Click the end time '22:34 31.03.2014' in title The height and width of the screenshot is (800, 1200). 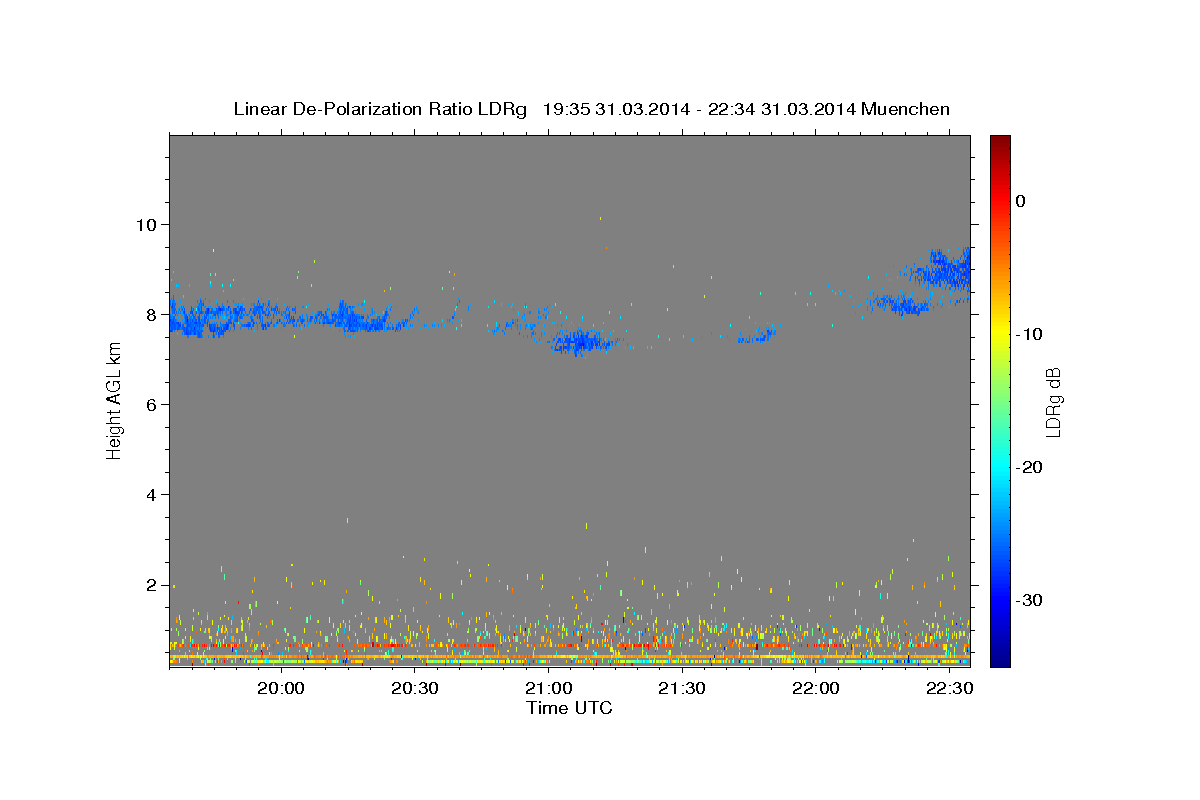coord(782,109)
